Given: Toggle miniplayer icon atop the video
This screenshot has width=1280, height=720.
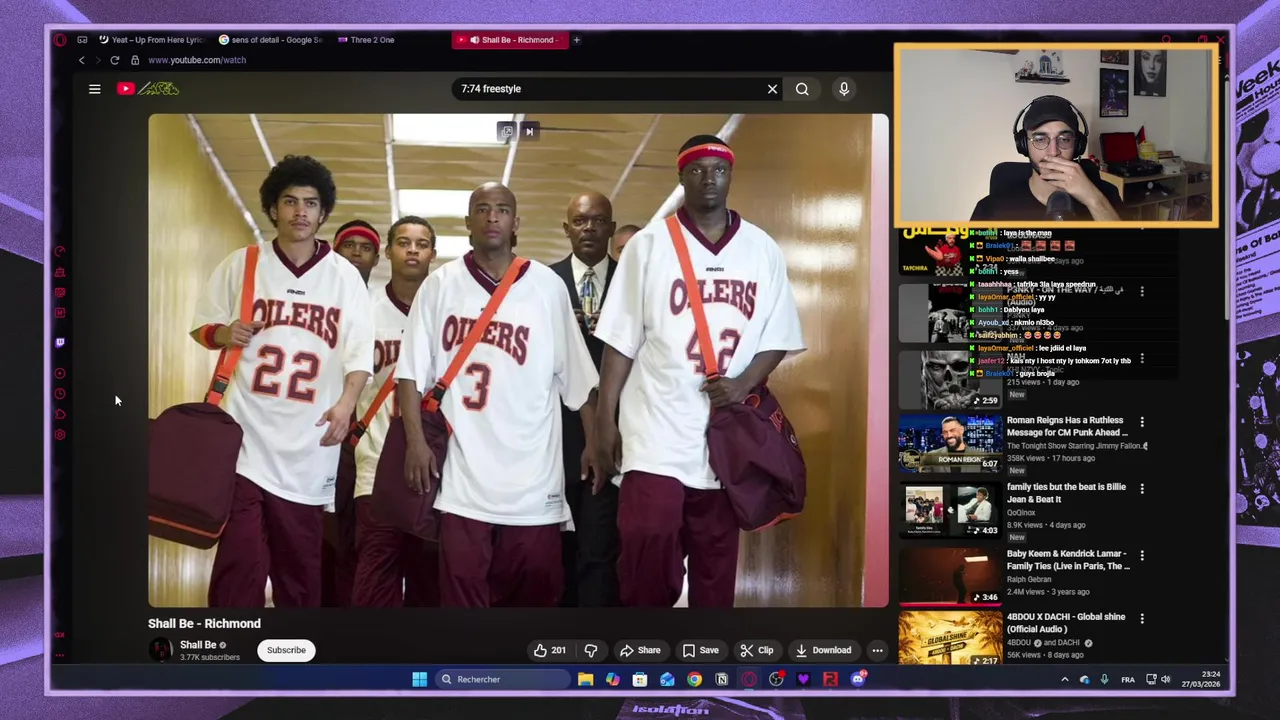Looking at the screenshot, I should click(x=507, y=131).
